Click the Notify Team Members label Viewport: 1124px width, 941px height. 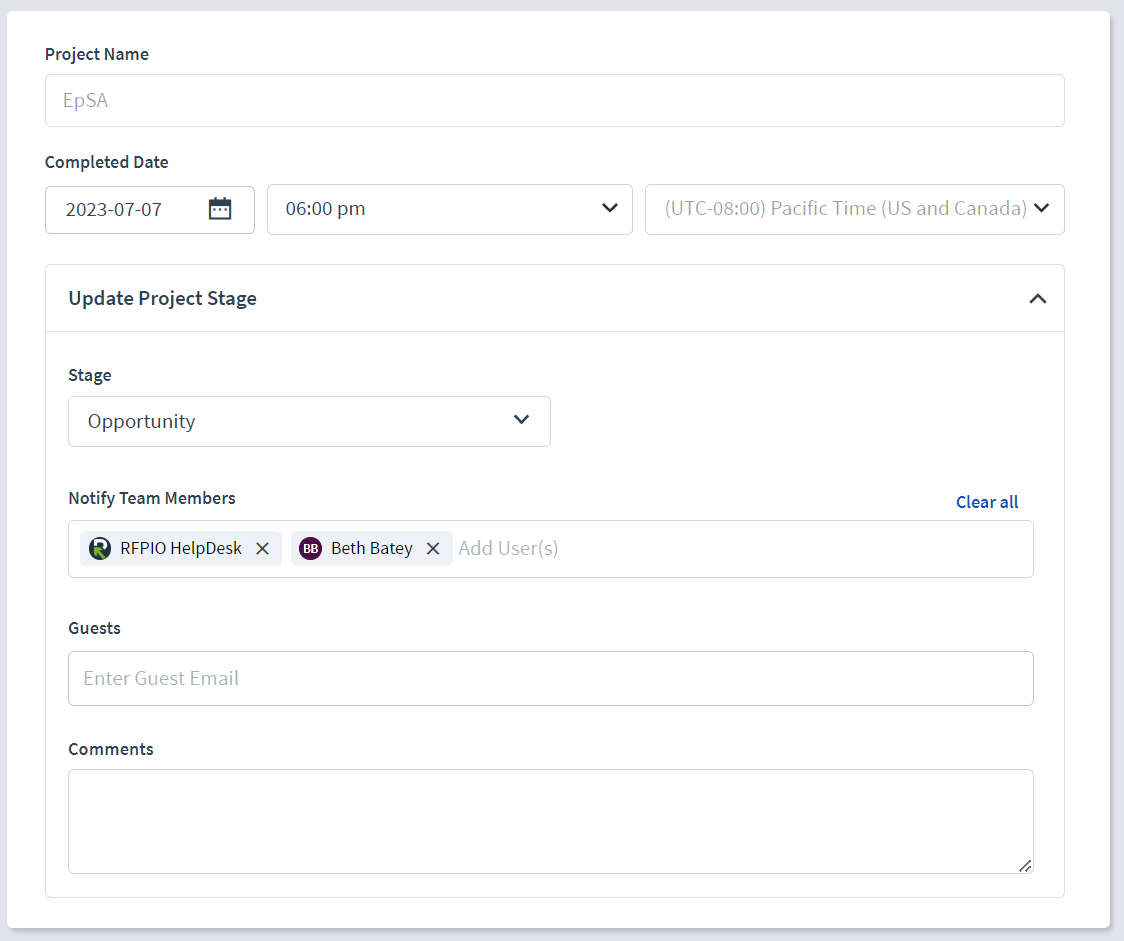[152, 498]
